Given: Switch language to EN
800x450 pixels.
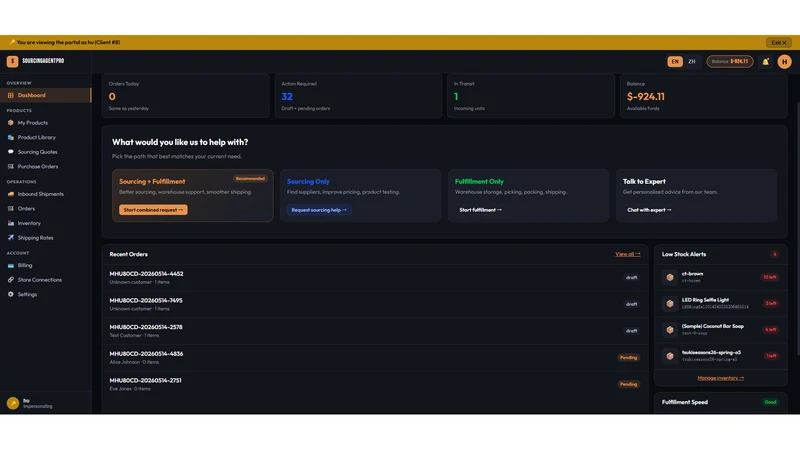Looking at the screenshot, I should [674, 61].
